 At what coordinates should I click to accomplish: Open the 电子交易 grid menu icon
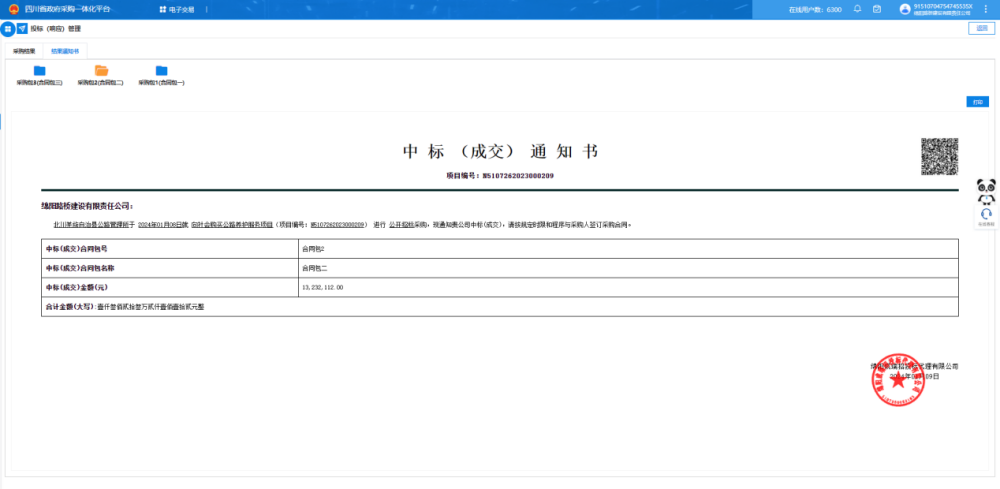click(x=163, y=9)
